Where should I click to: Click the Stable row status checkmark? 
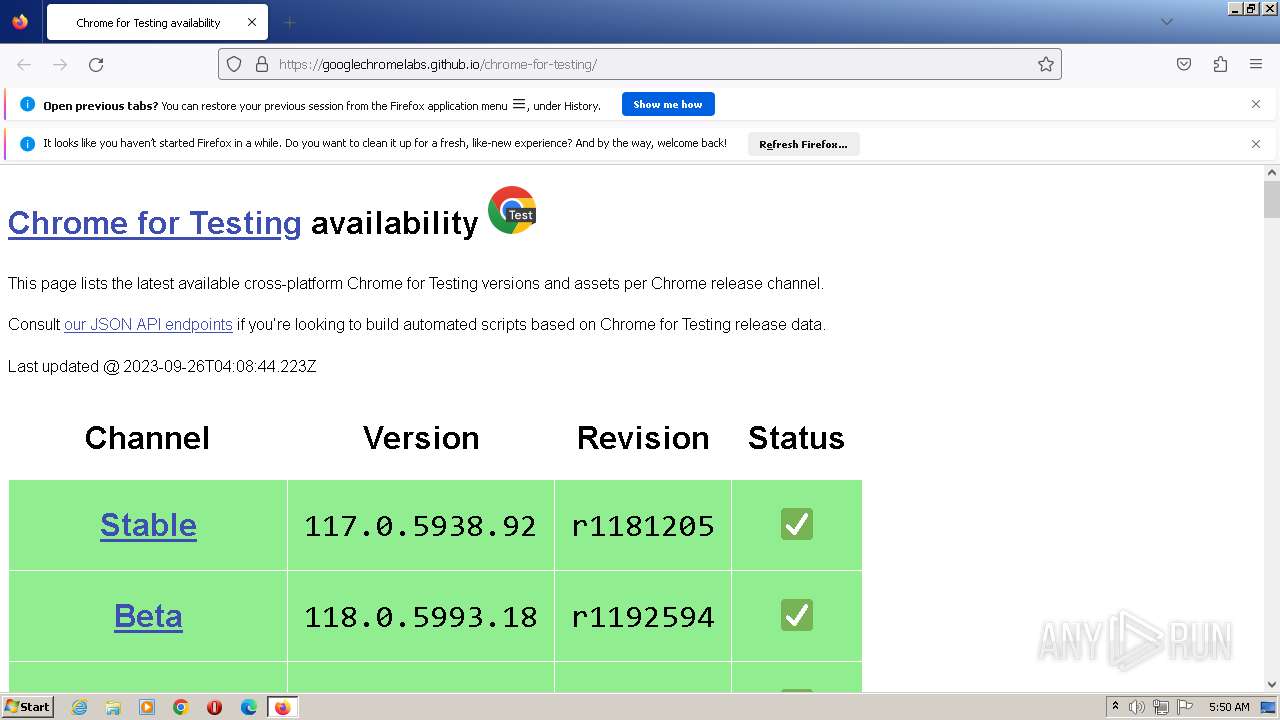[x=797, y=524]
